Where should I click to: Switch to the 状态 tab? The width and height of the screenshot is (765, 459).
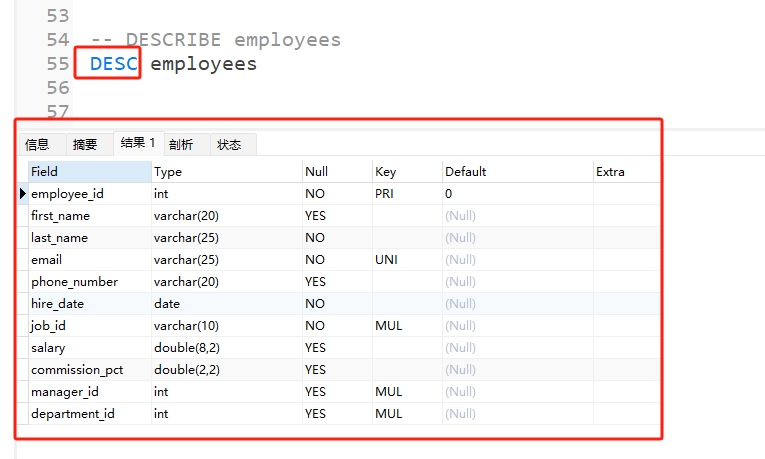pos(229,144)
